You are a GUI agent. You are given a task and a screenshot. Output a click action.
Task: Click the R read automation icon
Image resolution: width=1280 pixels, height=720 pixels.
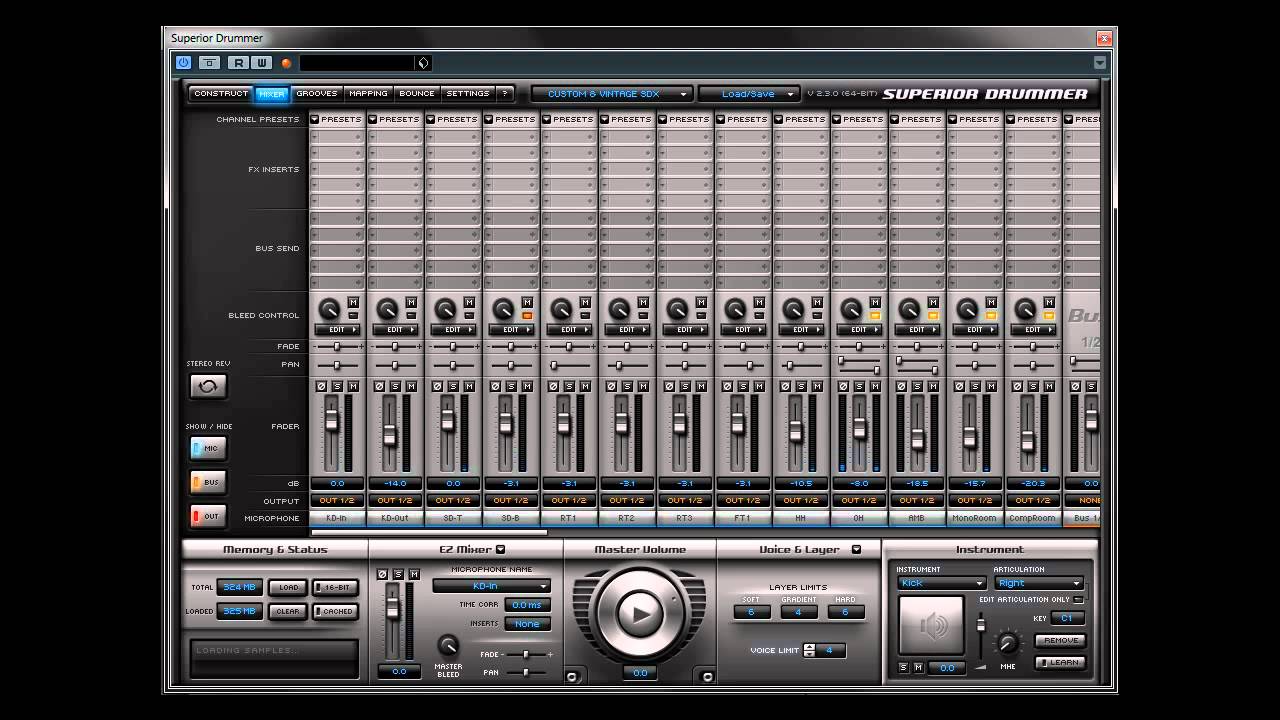(238, 62)
